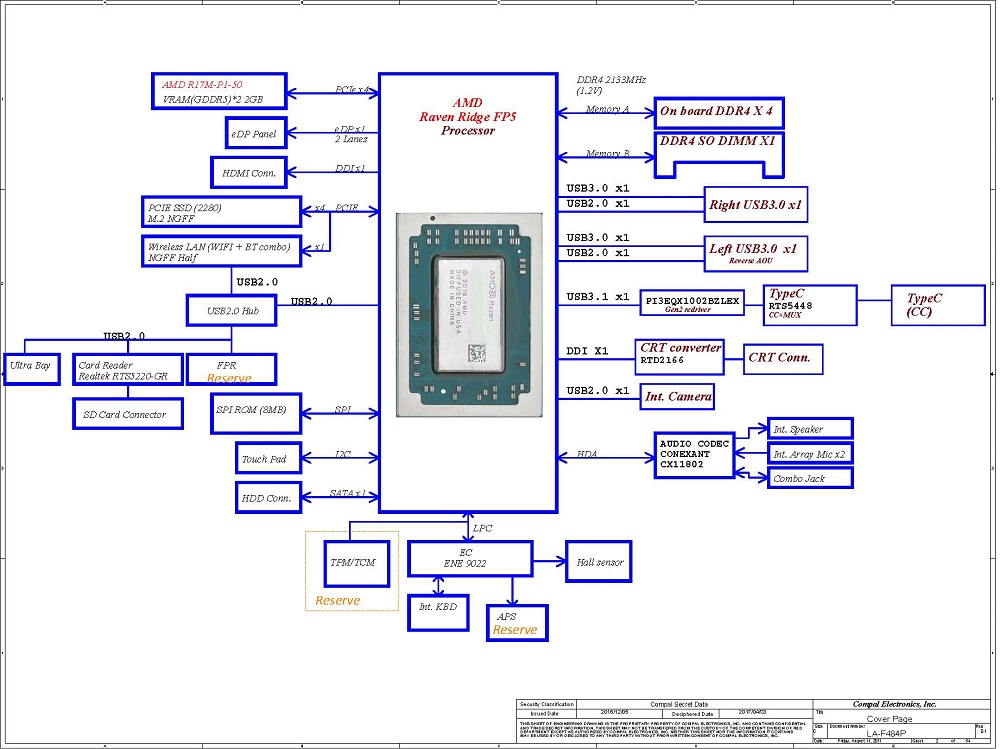Select the SATA x1 label
The width and height of the screenshot is (1000, 749).
click(x=348, y=493)
